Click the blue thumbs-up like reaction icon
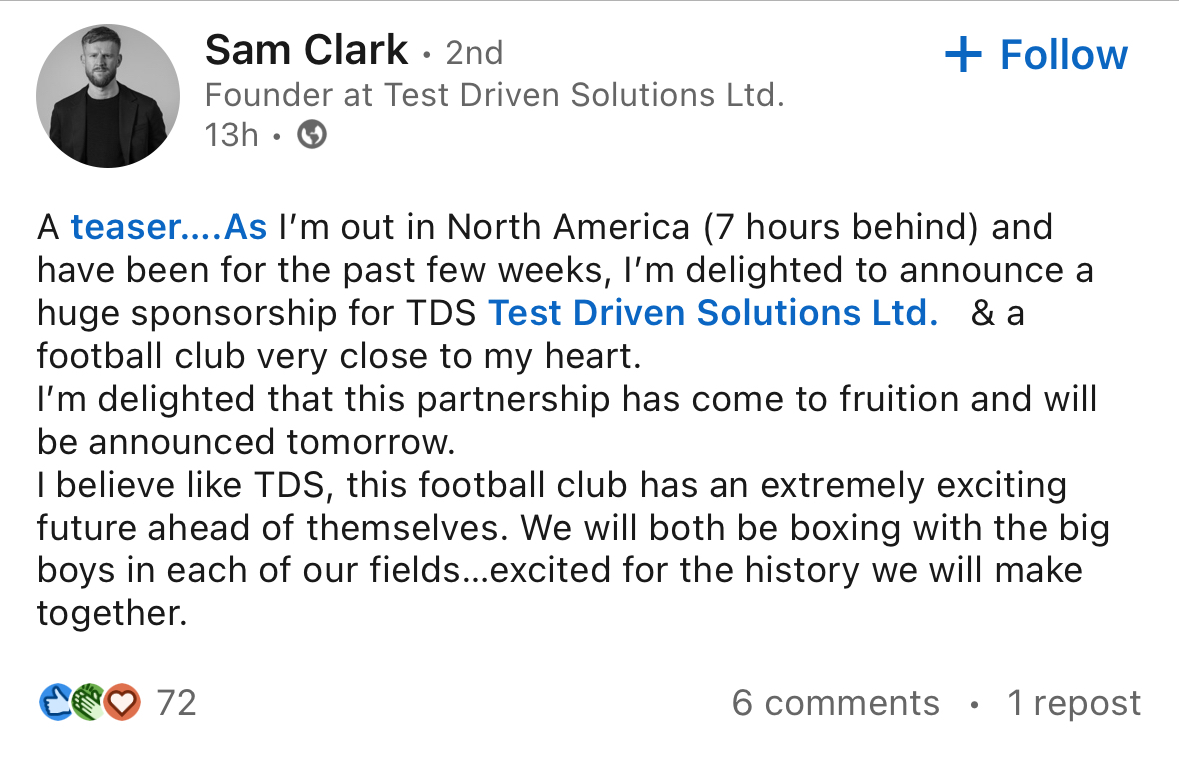The height and width of the screenshot is (767, 1179). point(56,702)
